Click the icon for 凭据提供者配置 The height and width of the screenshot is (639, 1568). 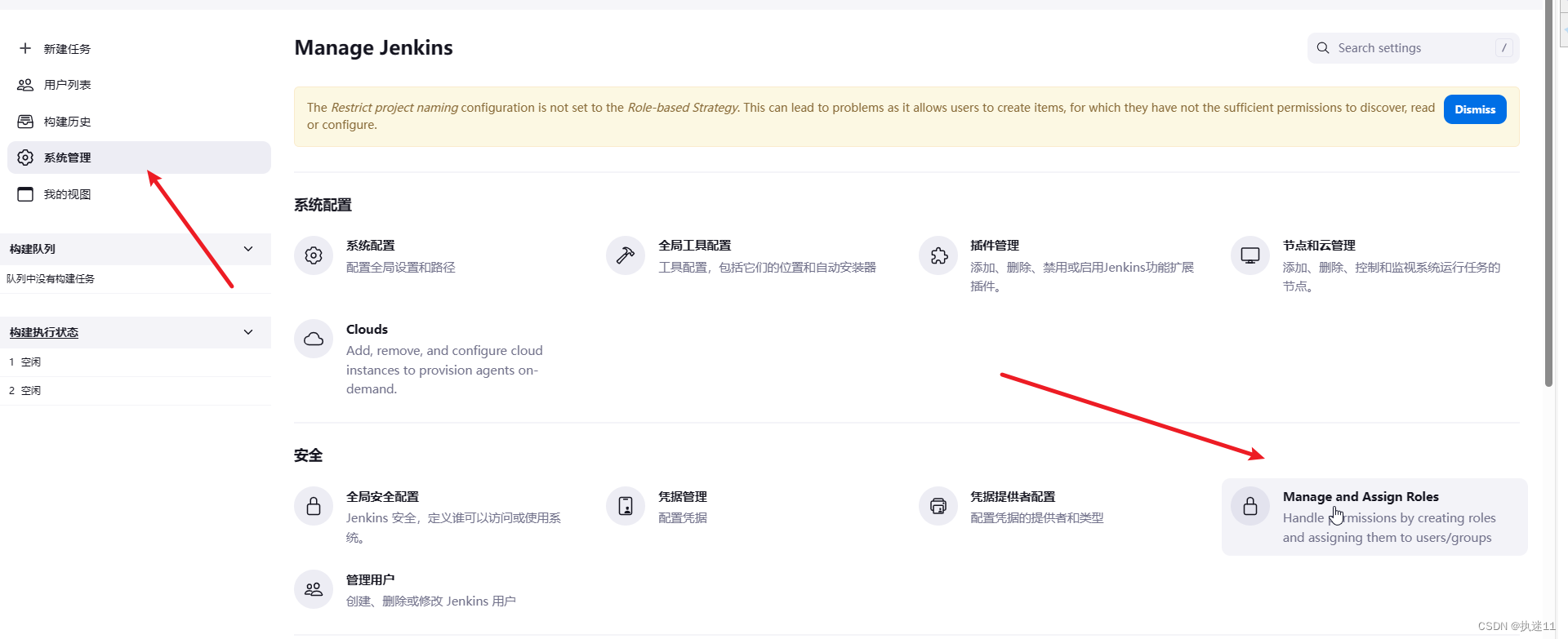[x=938, y=507]
